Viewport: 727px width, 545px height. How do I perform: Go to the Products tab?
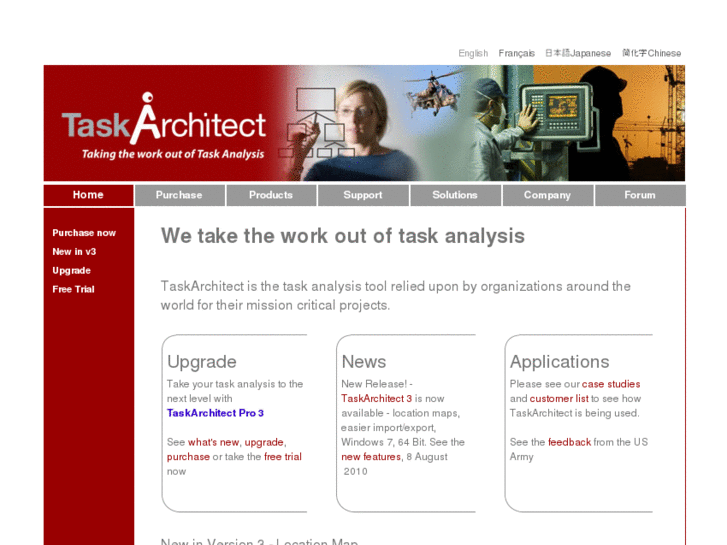(x=271, y=195)
